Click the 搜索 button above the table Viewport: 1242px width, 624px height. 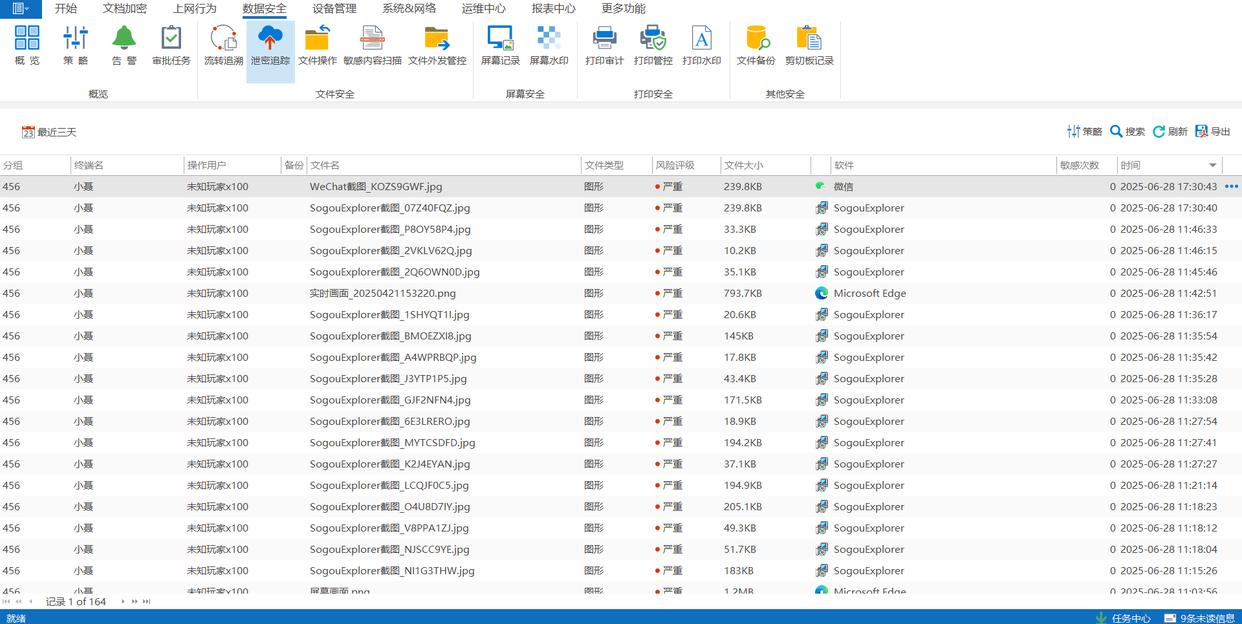click(1127, 132)
